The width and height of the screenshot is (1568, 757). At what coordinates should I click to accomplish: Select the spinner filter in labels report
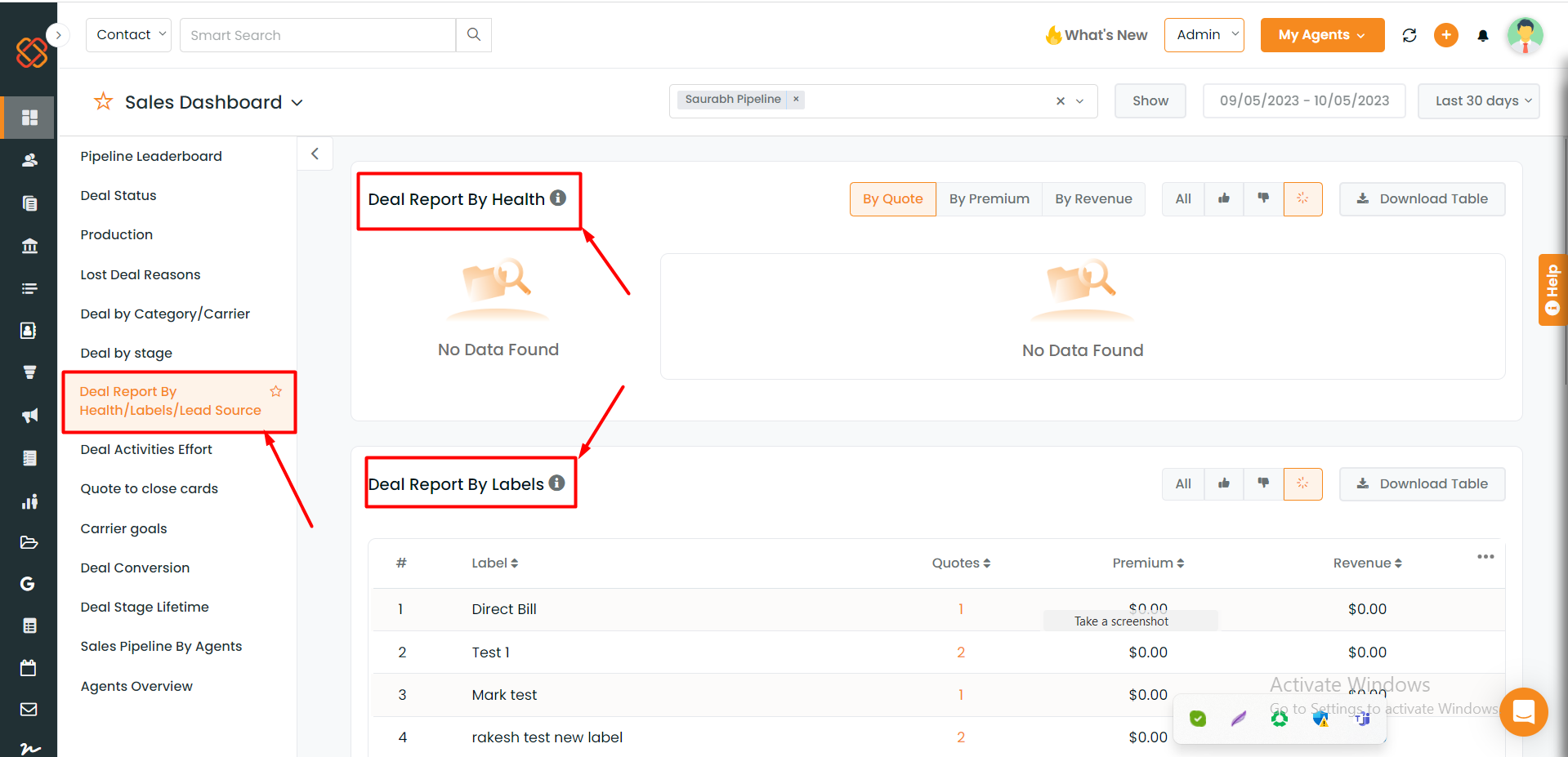coord(1302,483)
